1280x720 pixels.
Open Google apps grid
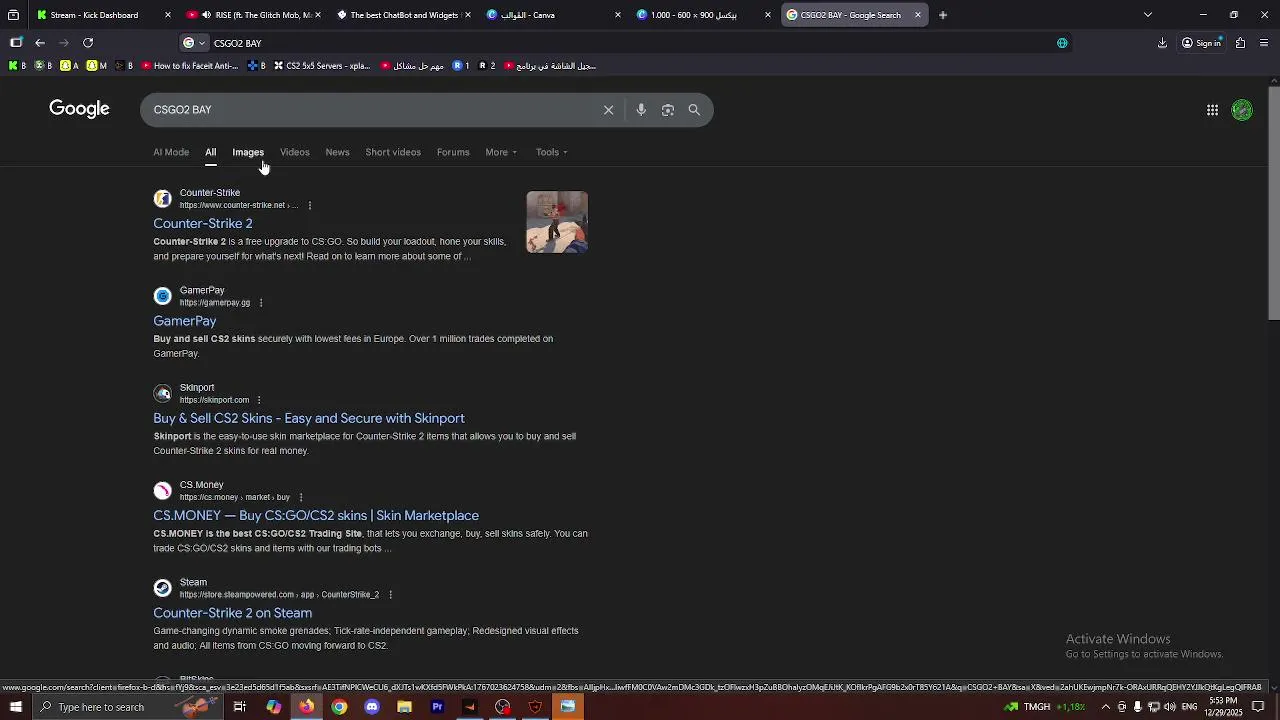(1212, 110)
